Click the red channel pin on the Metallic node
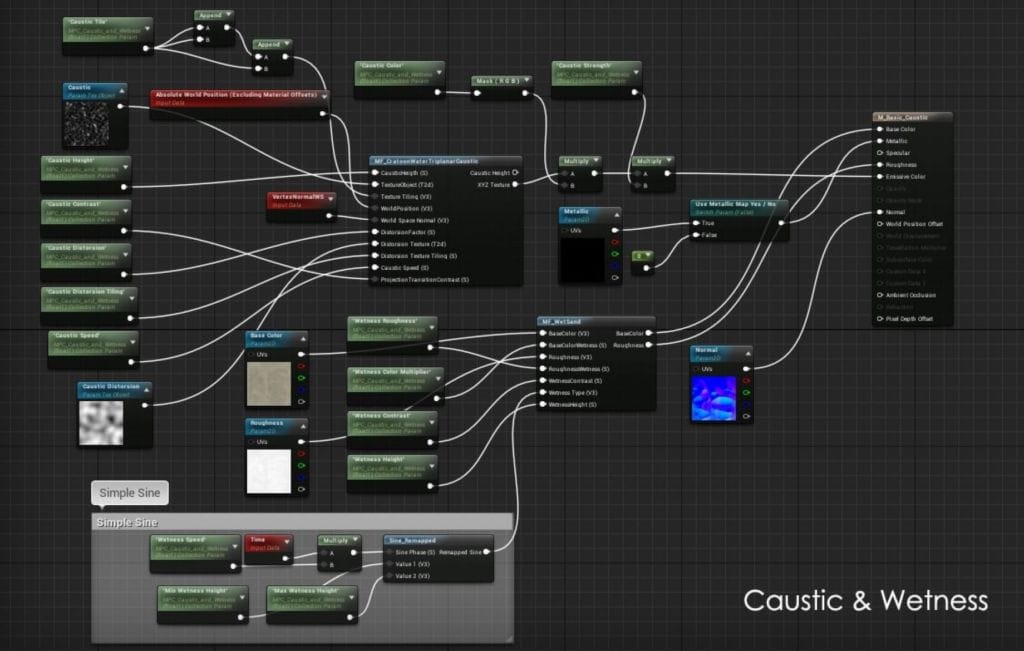Screen dimensions: 1024x651 [615, 242]
